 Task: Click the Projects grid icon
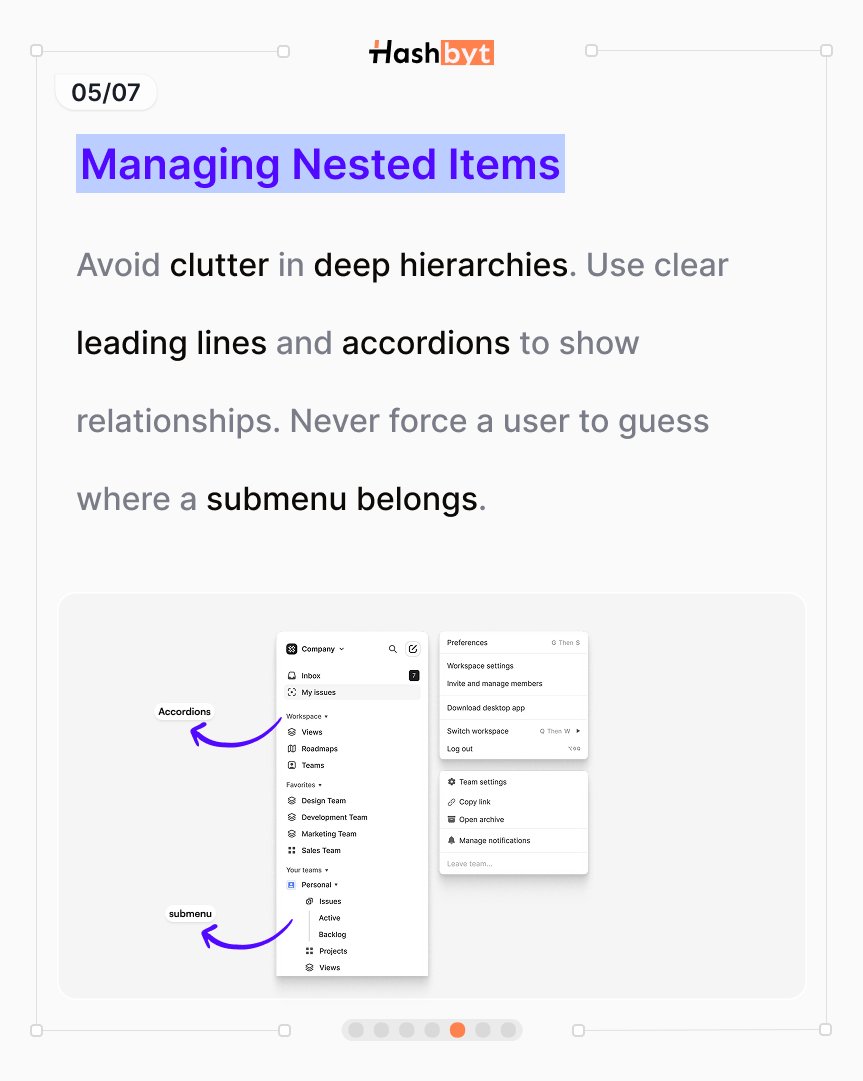tap(309, 951)
